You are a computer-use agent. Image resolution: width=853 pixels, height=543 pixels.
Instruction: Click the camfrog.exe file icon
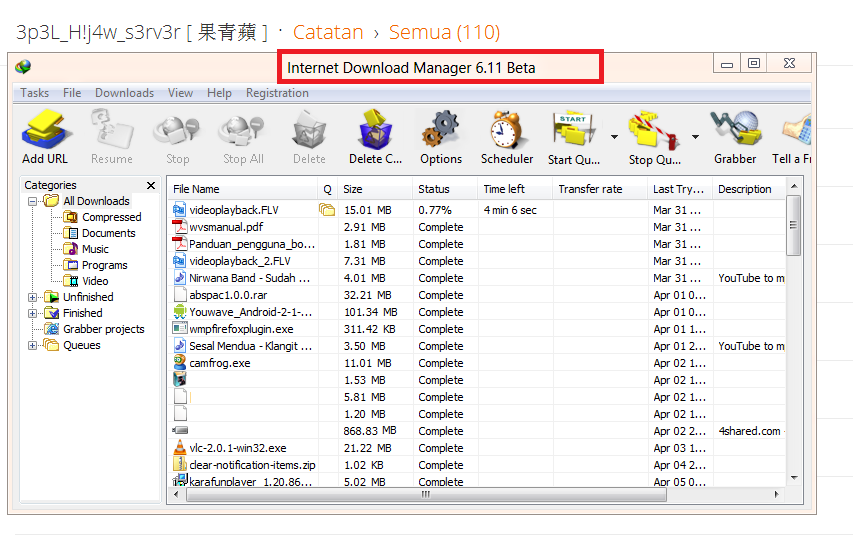[180, 362]
